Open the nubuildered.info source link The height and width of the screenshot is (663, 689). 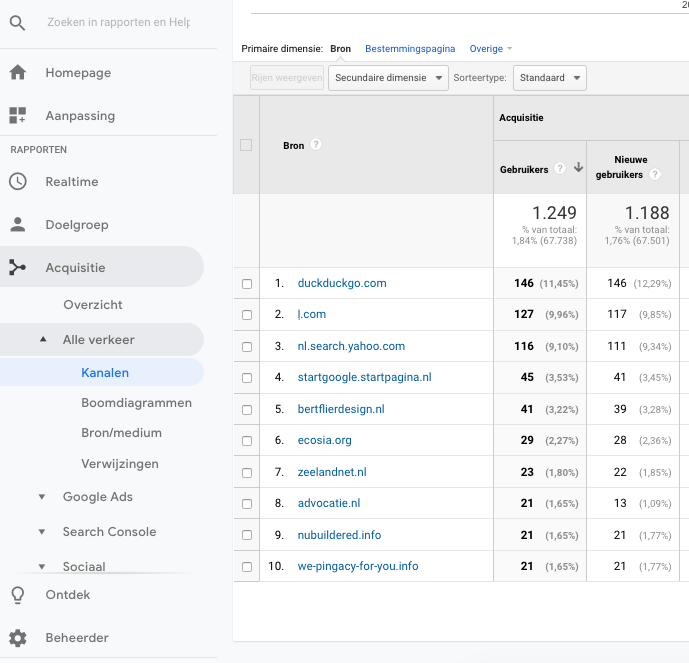(339, 535)
